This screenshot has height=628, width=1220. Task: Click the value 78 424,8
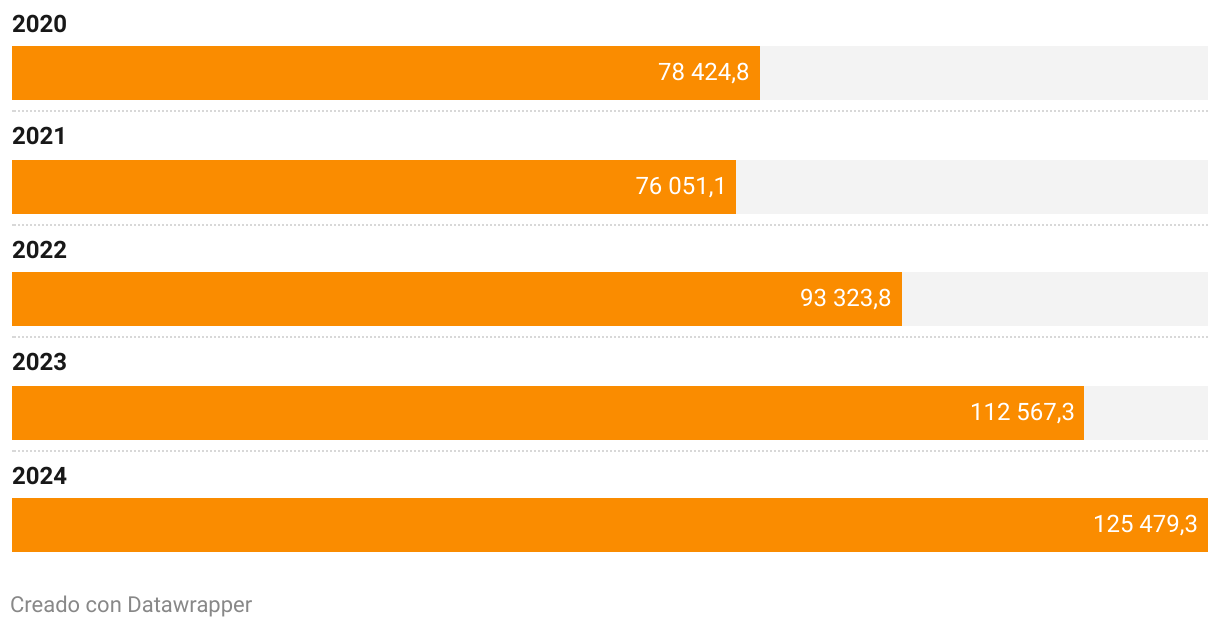703,72
